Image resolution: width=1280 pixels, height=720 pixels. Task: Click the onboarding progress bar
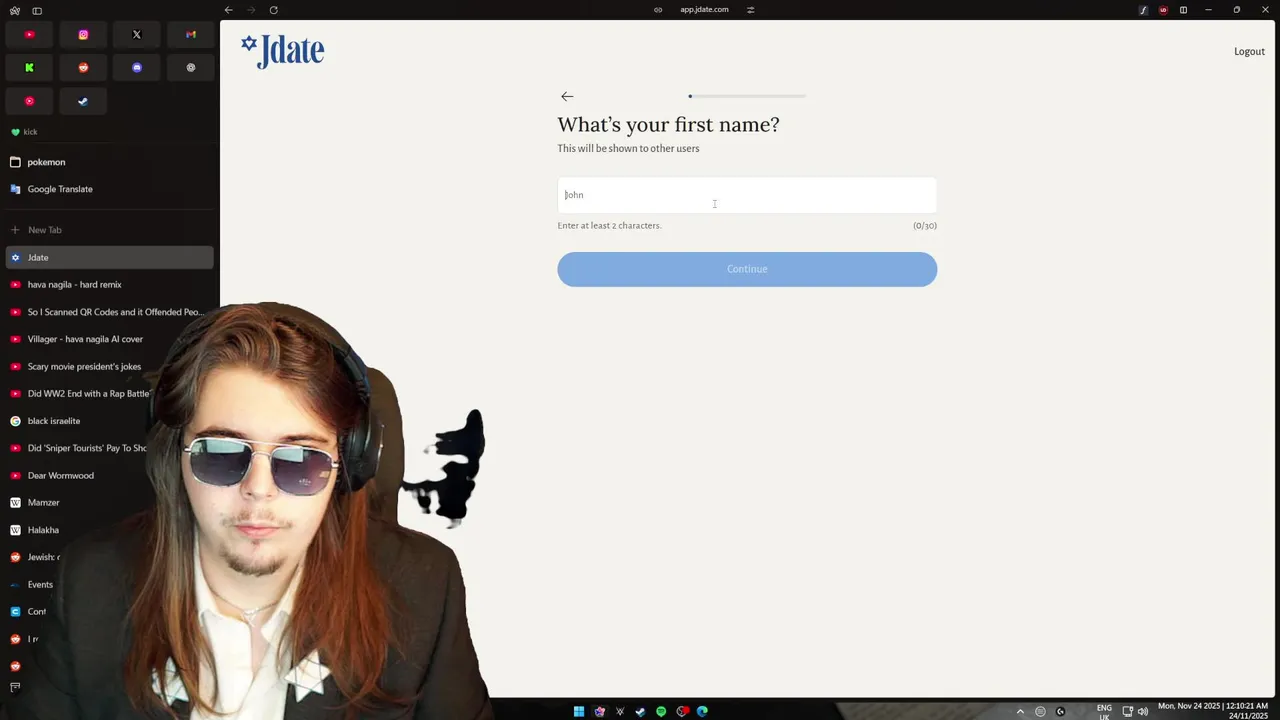click(x=747, y=96)
